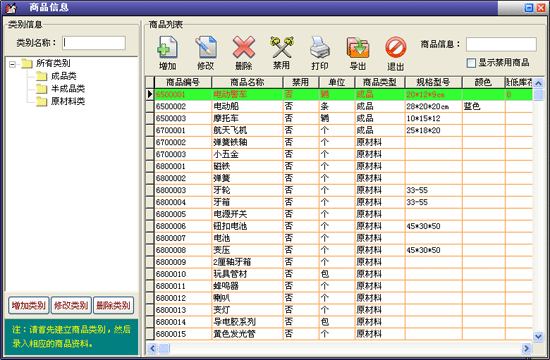Click the horizontal scrollbar left arrow

(x=152, y=348)
